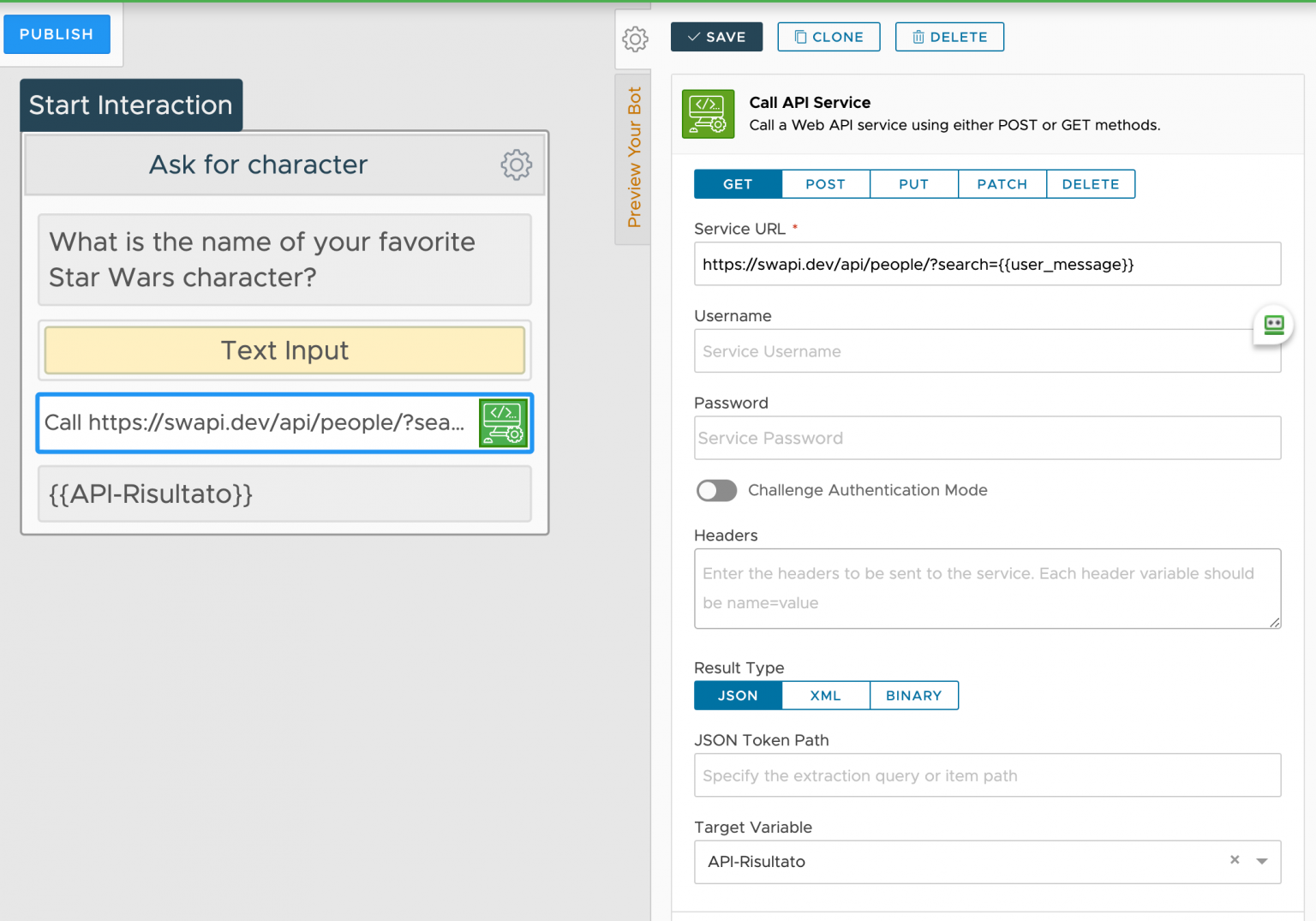Screen dimensions: 1316x921
Task: Select the yellow Text Input element on canvas
Action: 284,350
